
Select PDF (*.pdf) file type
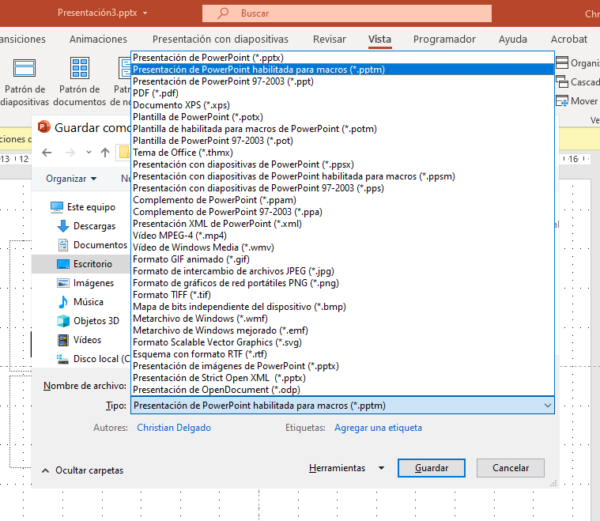tap(342, 93)
